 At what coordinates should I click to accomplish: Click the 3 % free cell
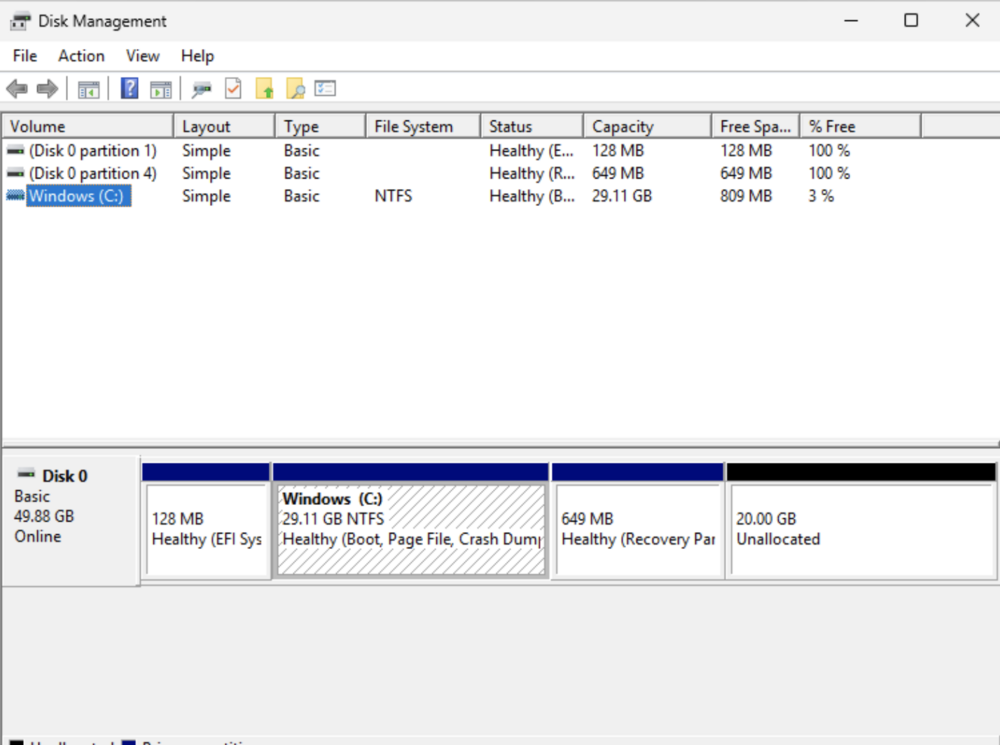(821, 196)
